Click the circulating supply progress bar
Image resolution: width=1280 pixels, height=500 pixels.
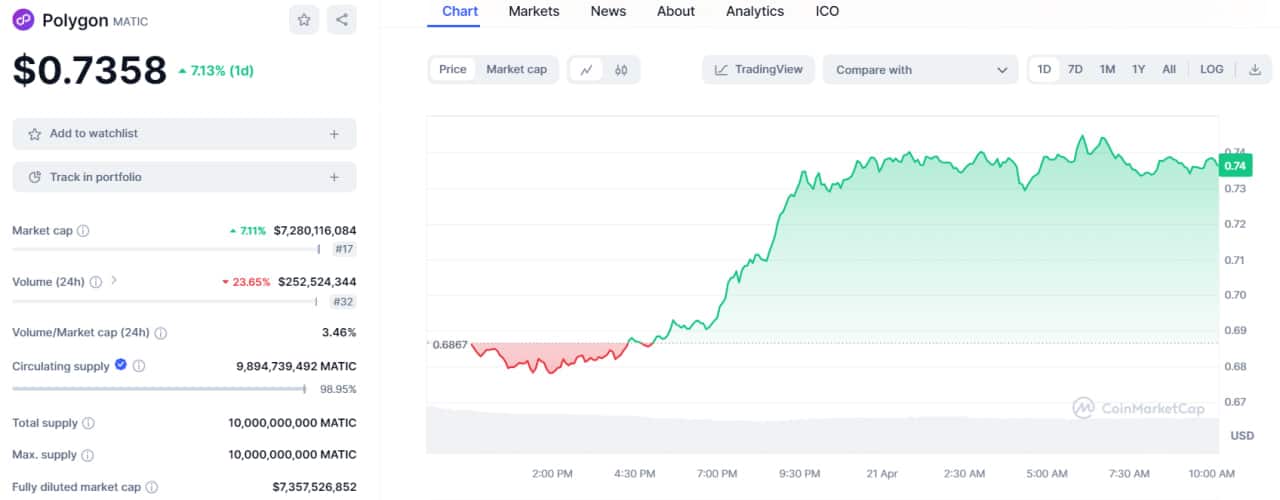[160, 389]
